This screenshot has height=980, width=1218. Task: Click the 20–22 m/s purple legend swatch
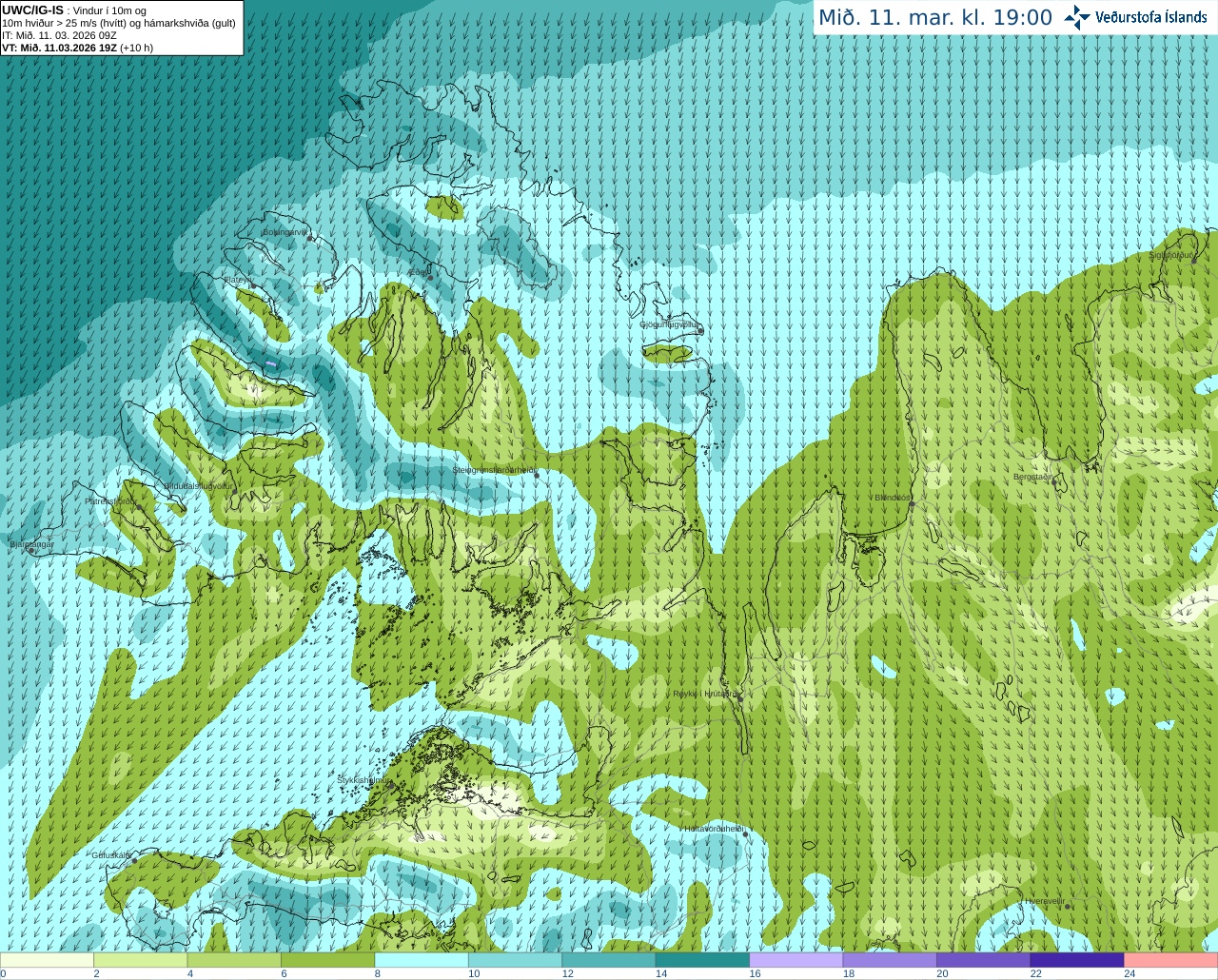[x=984, y=960]
